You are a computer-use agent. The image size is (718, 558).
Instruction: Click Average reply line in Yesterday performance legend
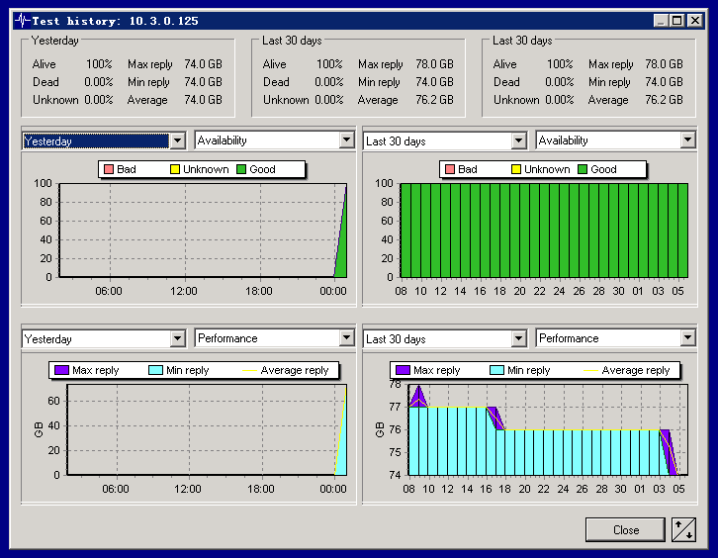(x=249, y=370)
